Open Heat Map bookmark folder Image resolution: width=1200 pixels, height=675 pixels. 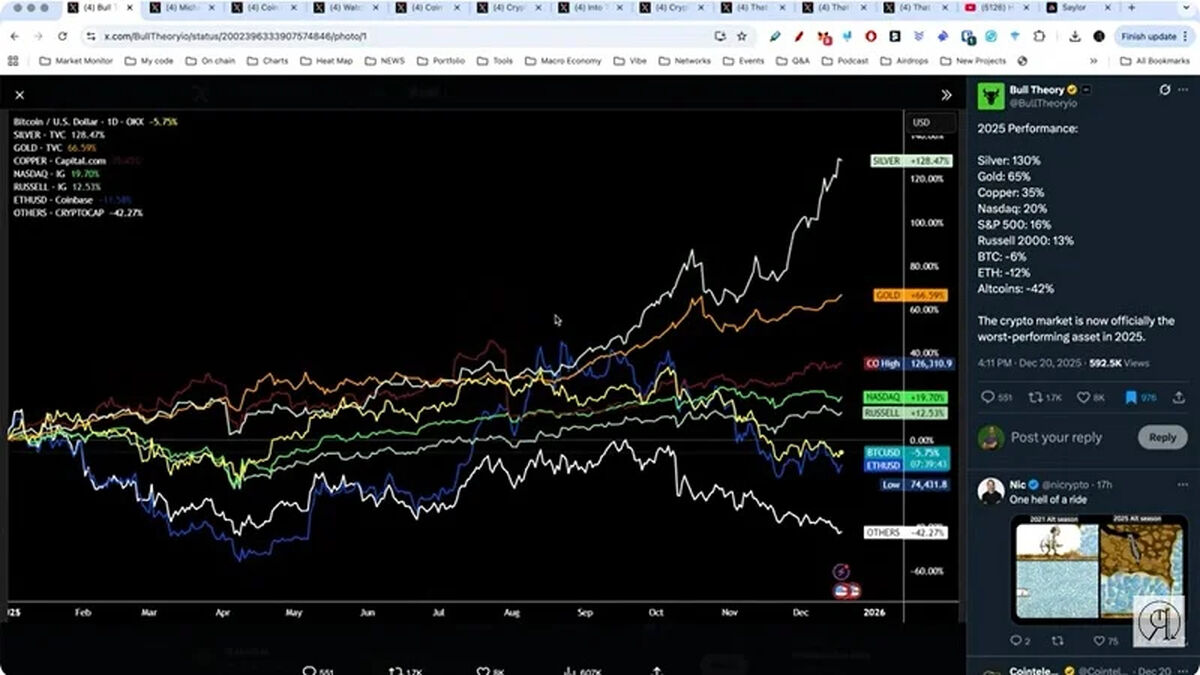326,61
